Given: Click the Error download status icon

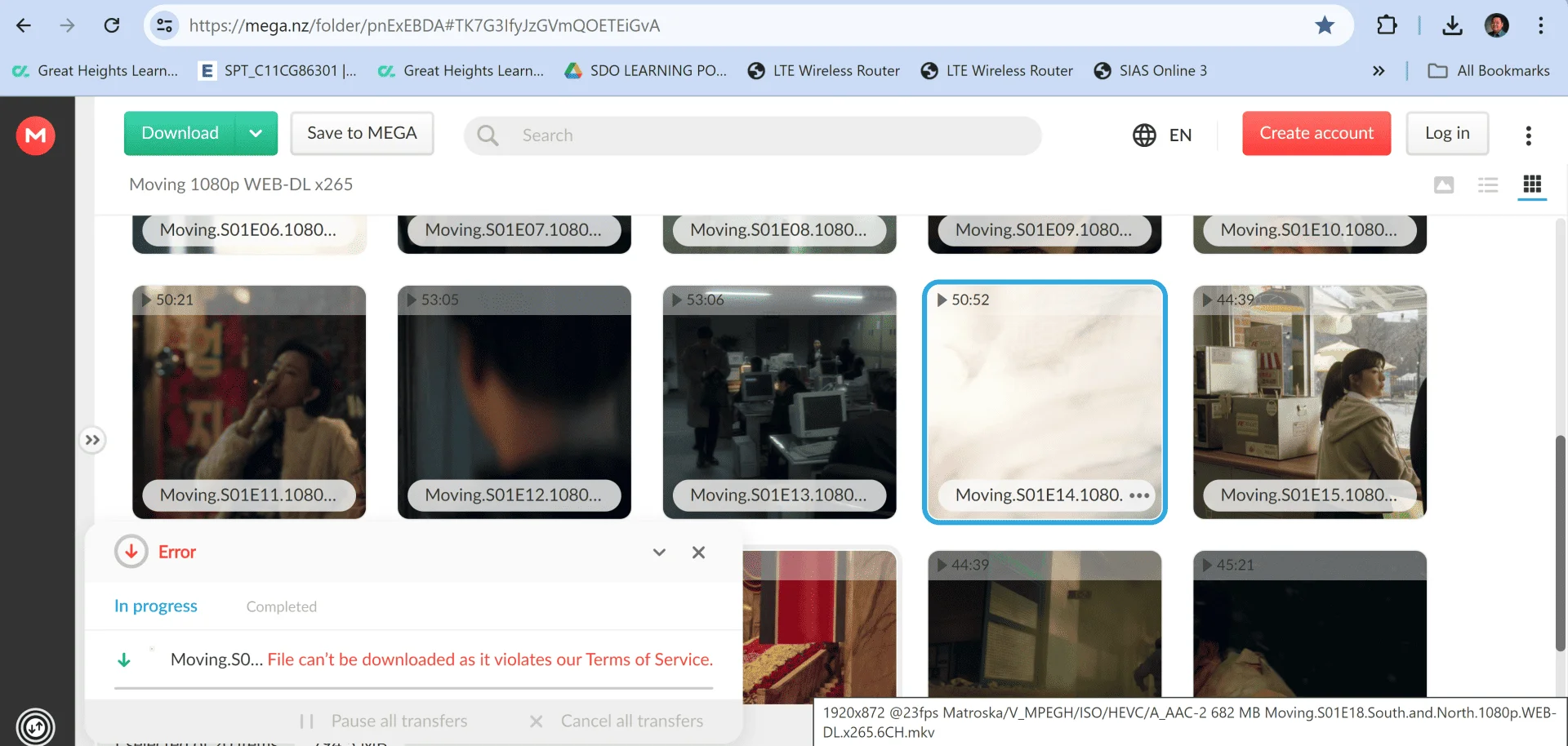Looking at the screenshot, I should [131, 553].
